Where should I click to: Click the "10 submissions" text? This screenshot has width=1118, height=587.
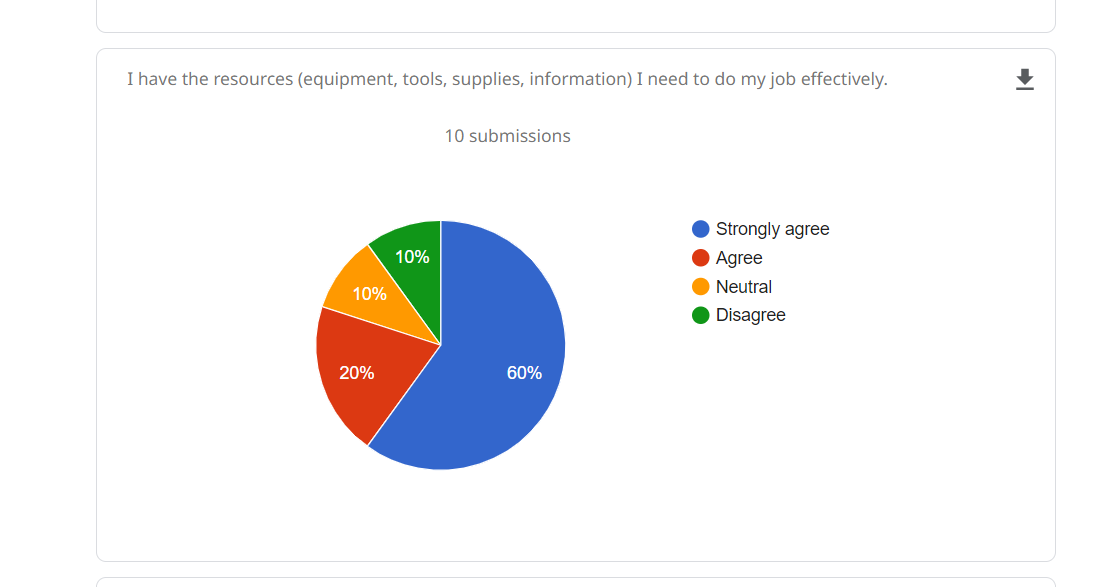pyautogui.click(x=507, y=136)
